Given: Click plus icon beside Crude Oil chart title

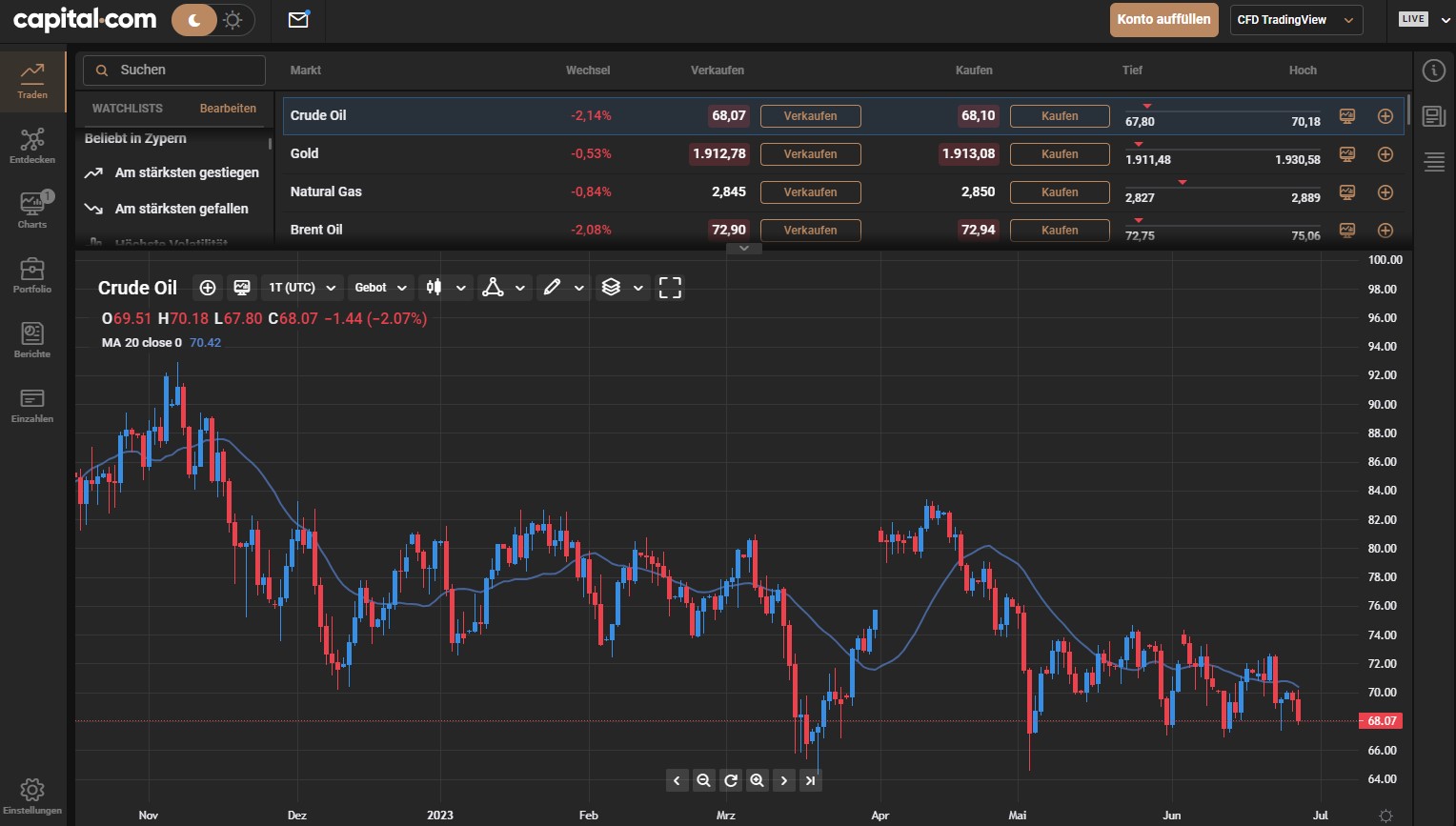Looking at the screenshot, I should coord(208,288).
